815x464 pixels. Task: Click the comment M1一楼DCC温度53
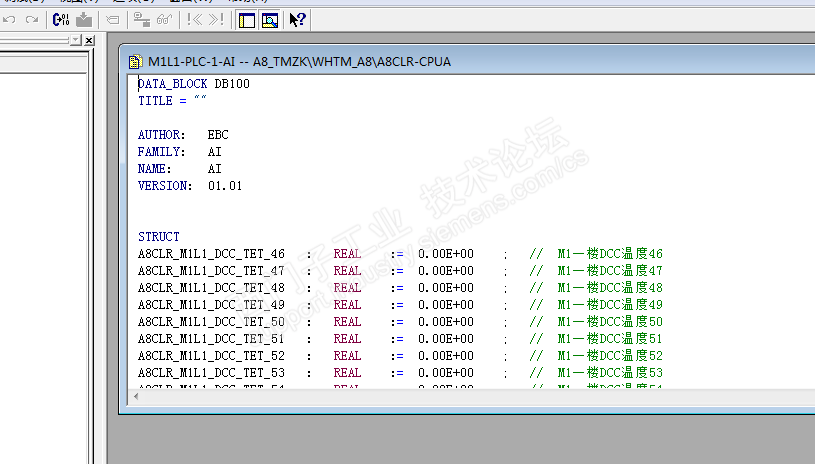pos(610,373)
